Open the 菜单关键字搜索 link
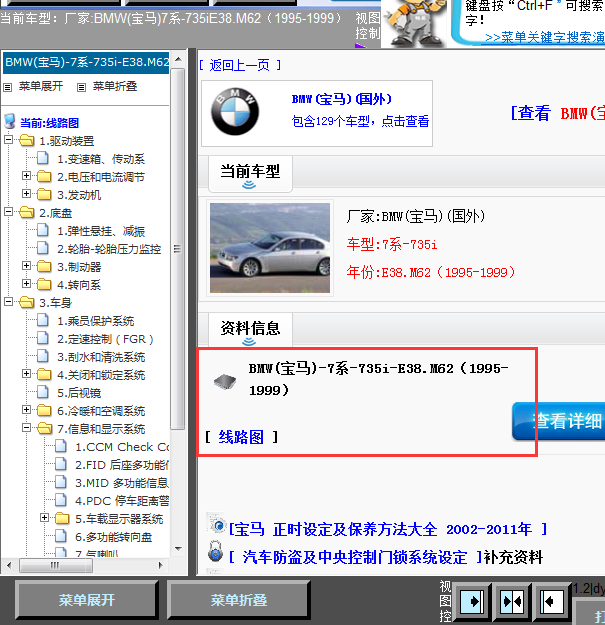Viewport: 605px width, 625px height. tap(544, 37)
